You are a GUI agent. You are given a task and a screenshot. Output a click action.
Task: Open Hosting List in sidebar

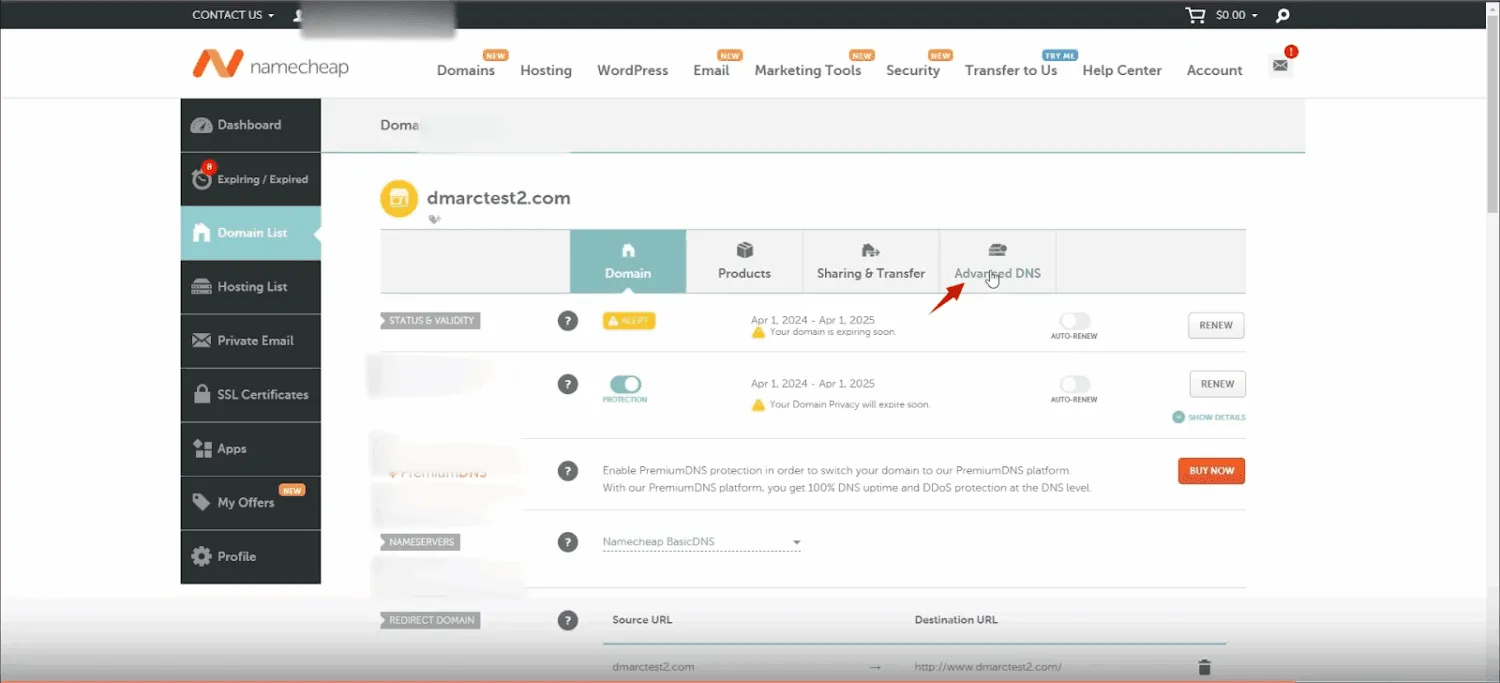coord(251,287)
